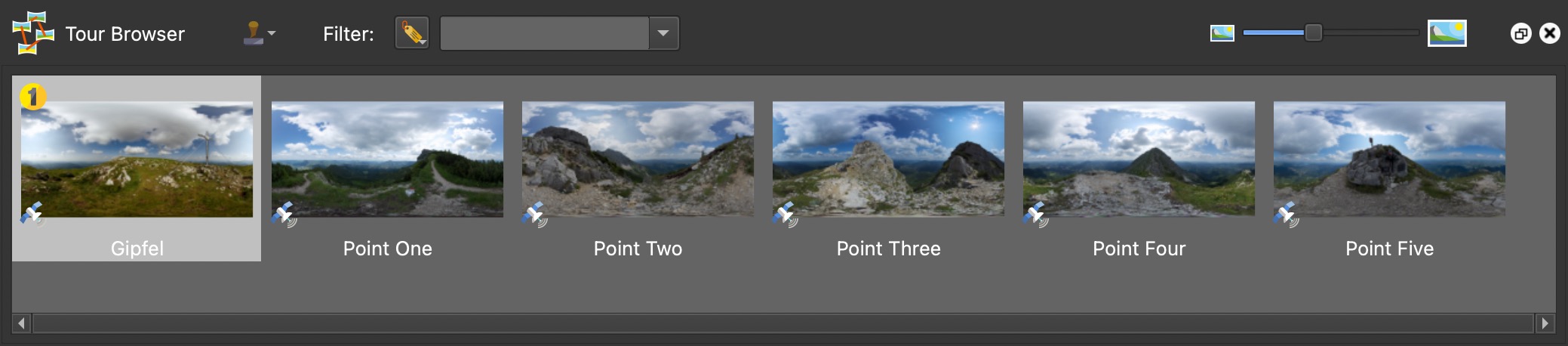
Task: Click the thumbnail size slider handle
Action: click(1314, 33)
